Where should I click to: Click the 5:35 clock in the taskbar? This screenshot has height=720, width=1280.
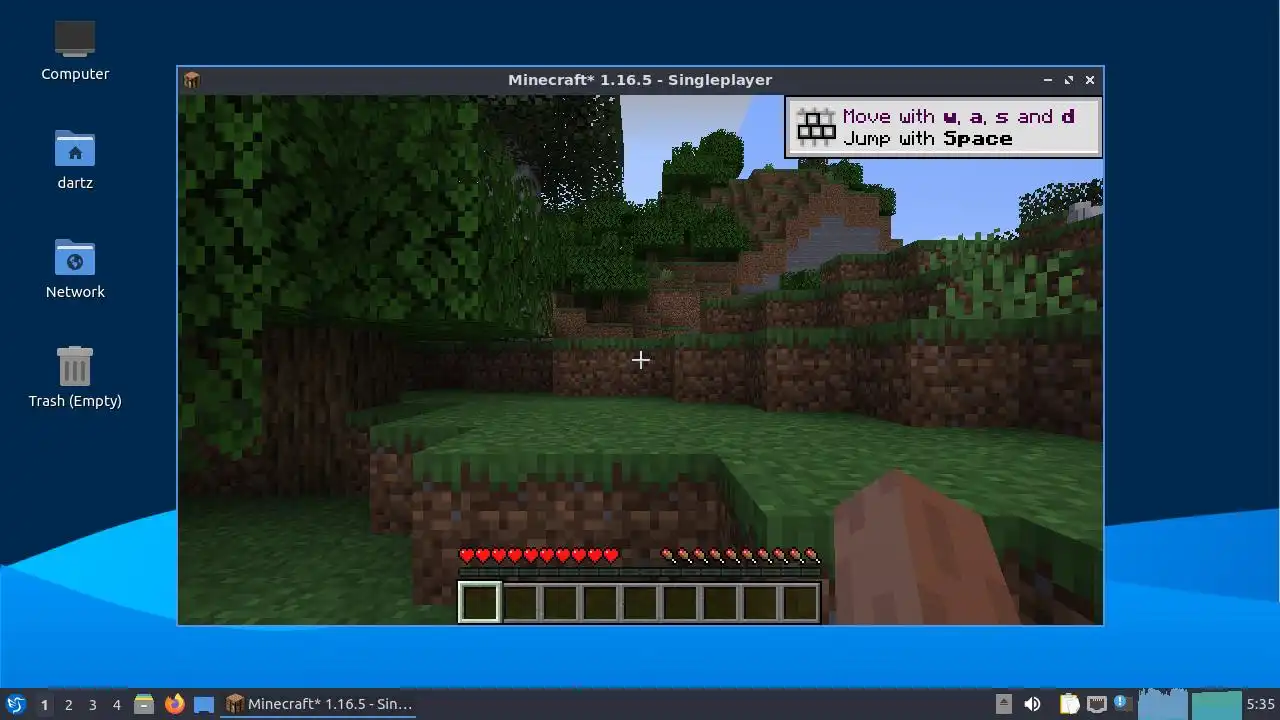(1260, 704)
